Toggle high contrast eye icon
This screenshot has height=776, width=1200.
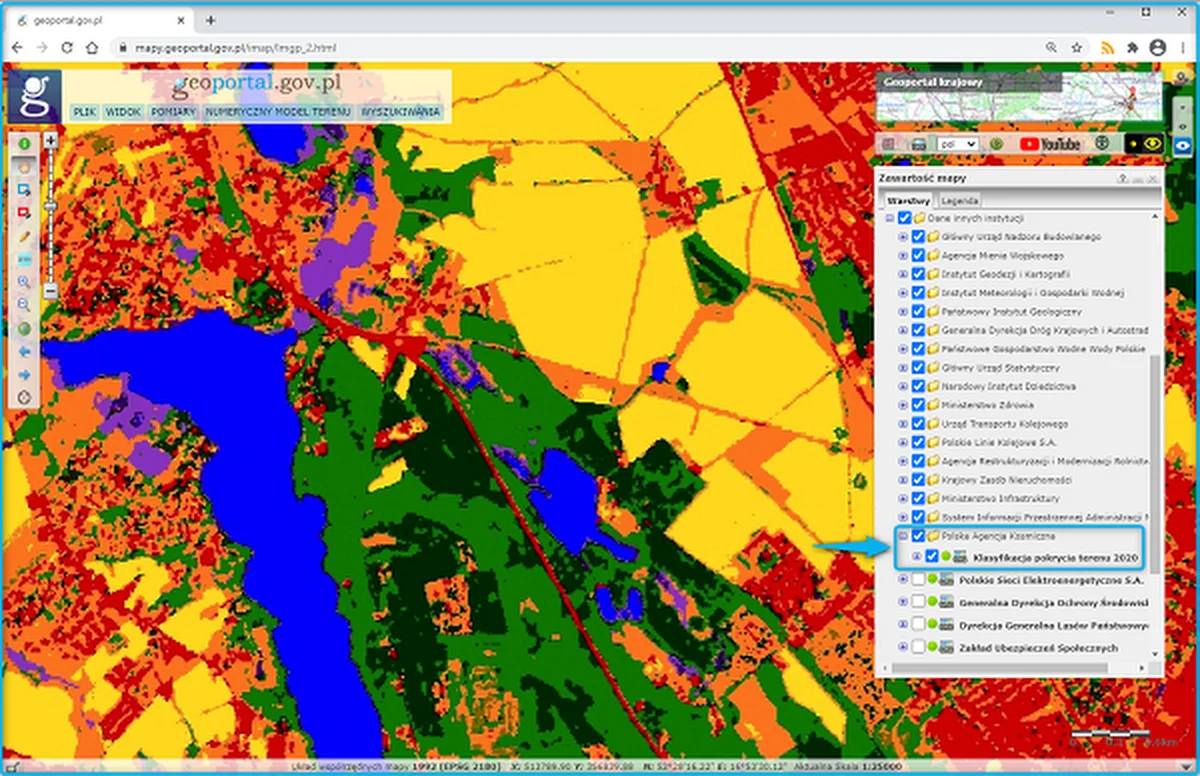(1151, 146)
